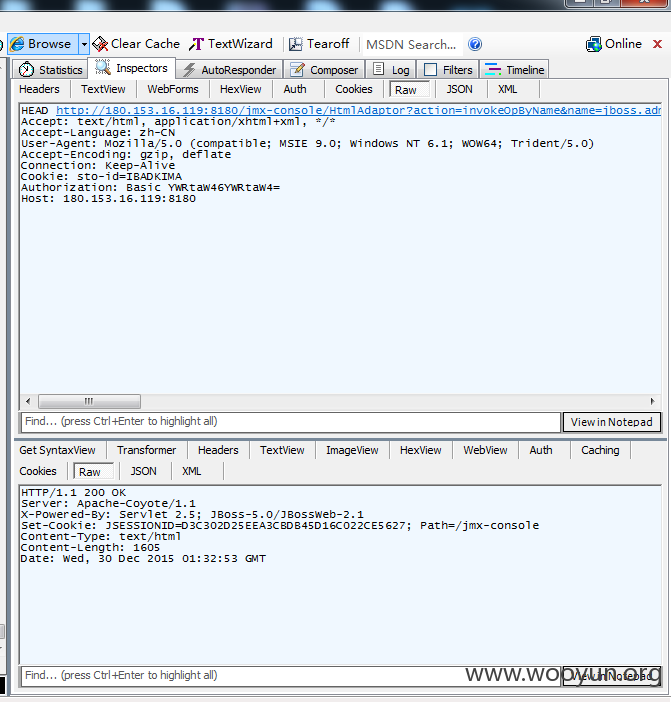This screenshot has height=702, width=671.
Task: Click the TextWizard T icon
Action: (196, 44)
